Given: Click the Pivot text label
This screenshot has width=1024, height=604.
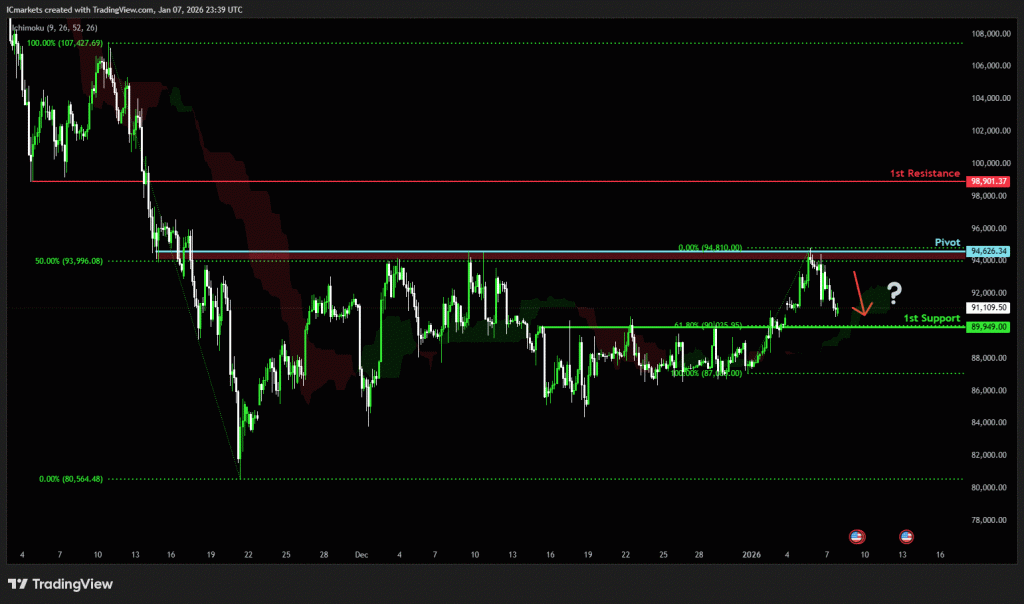Looking at the screenshot, I should point(947,242).
